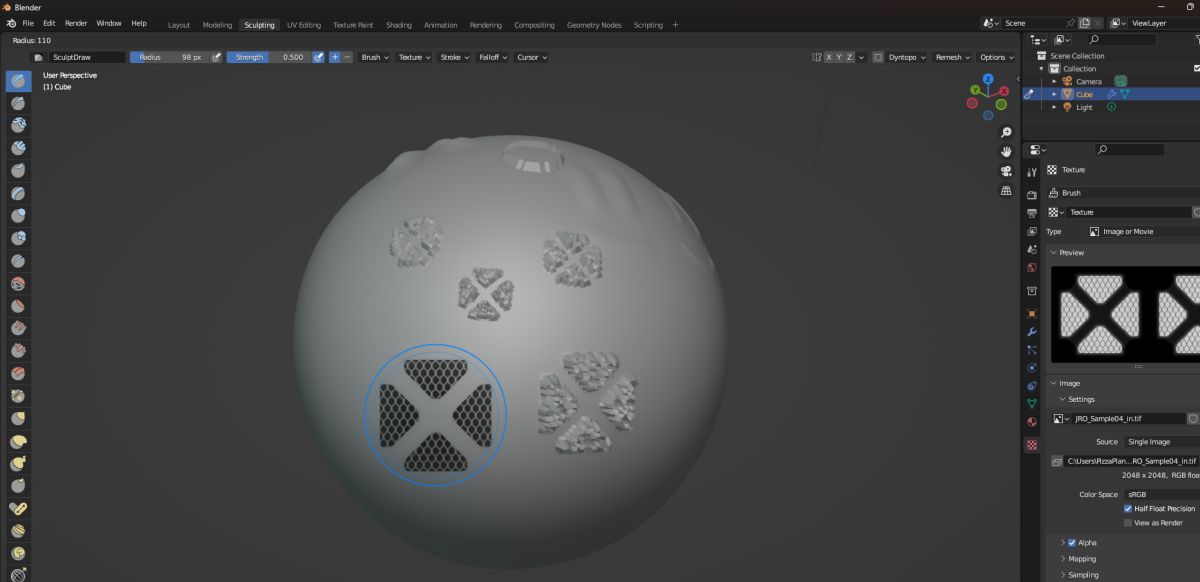Select the Flatten brush tool
The image size is (1200, 582).
[x=18, y=306]
